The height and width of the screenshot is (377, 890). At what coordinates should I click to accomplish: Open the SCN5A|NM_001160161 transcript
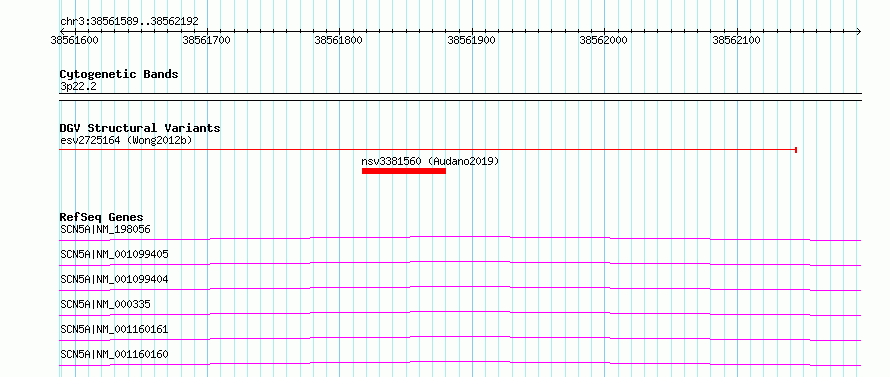pos(114,329)
